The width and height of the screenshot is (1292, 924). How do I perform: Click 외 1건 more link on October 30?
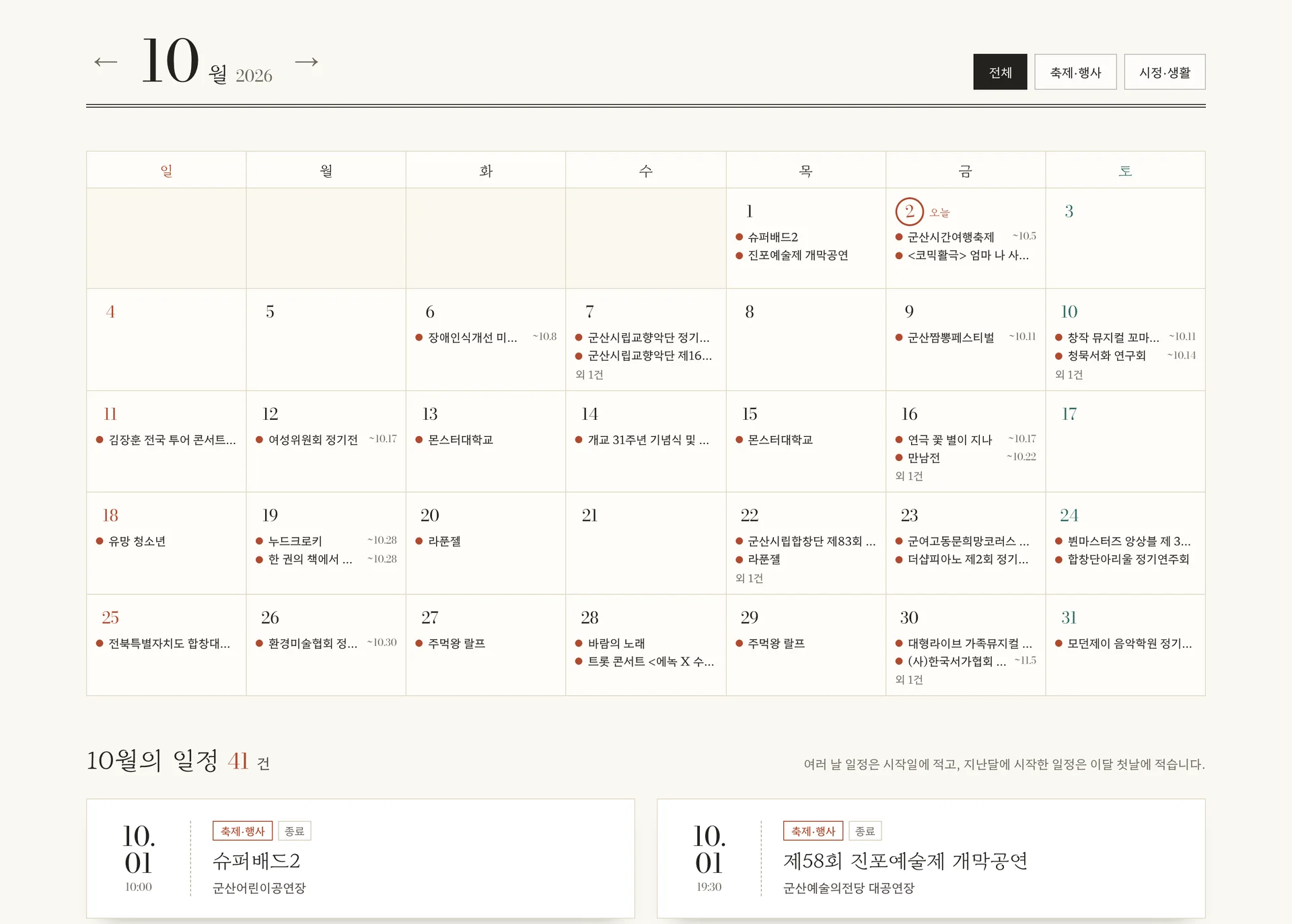click(x=909, y=680)
